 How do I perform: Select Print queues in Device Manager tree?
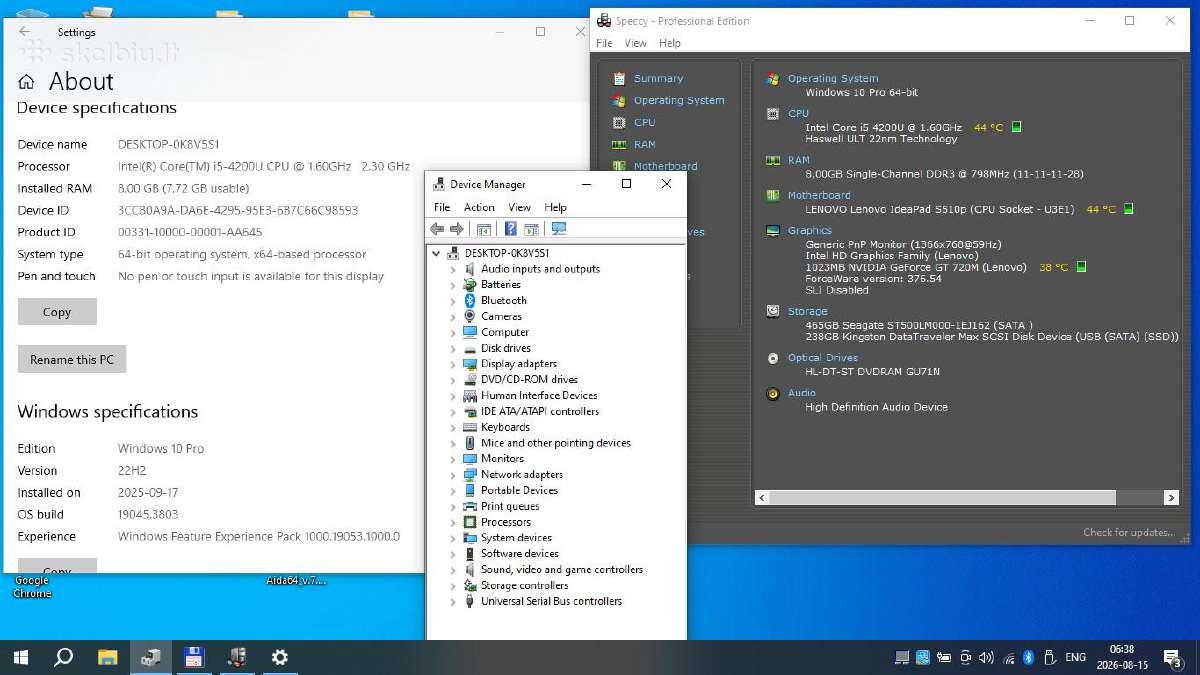(x=510, y=507)
